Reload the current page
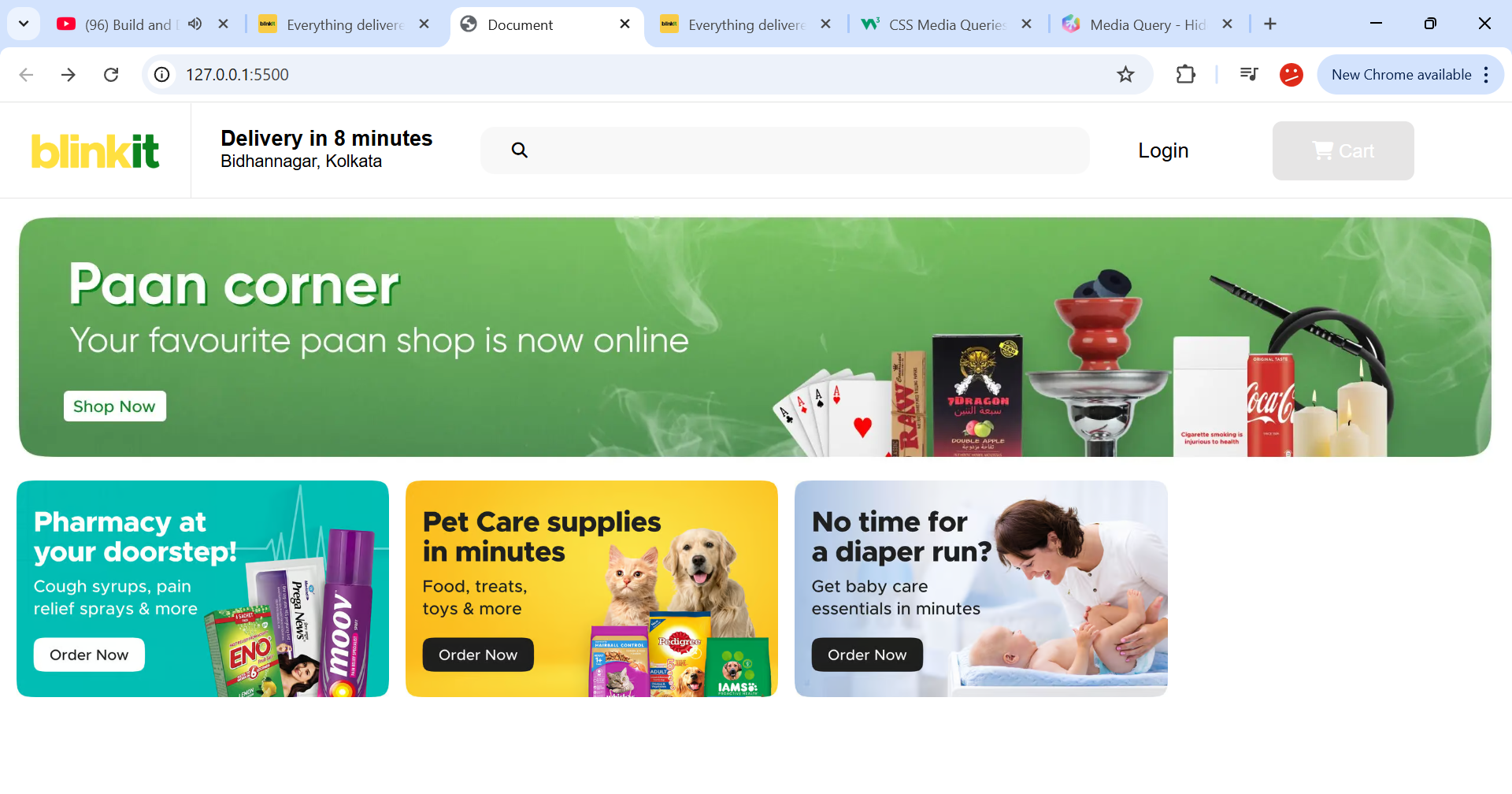This screenshot has width=1512, height=794. 111,74
